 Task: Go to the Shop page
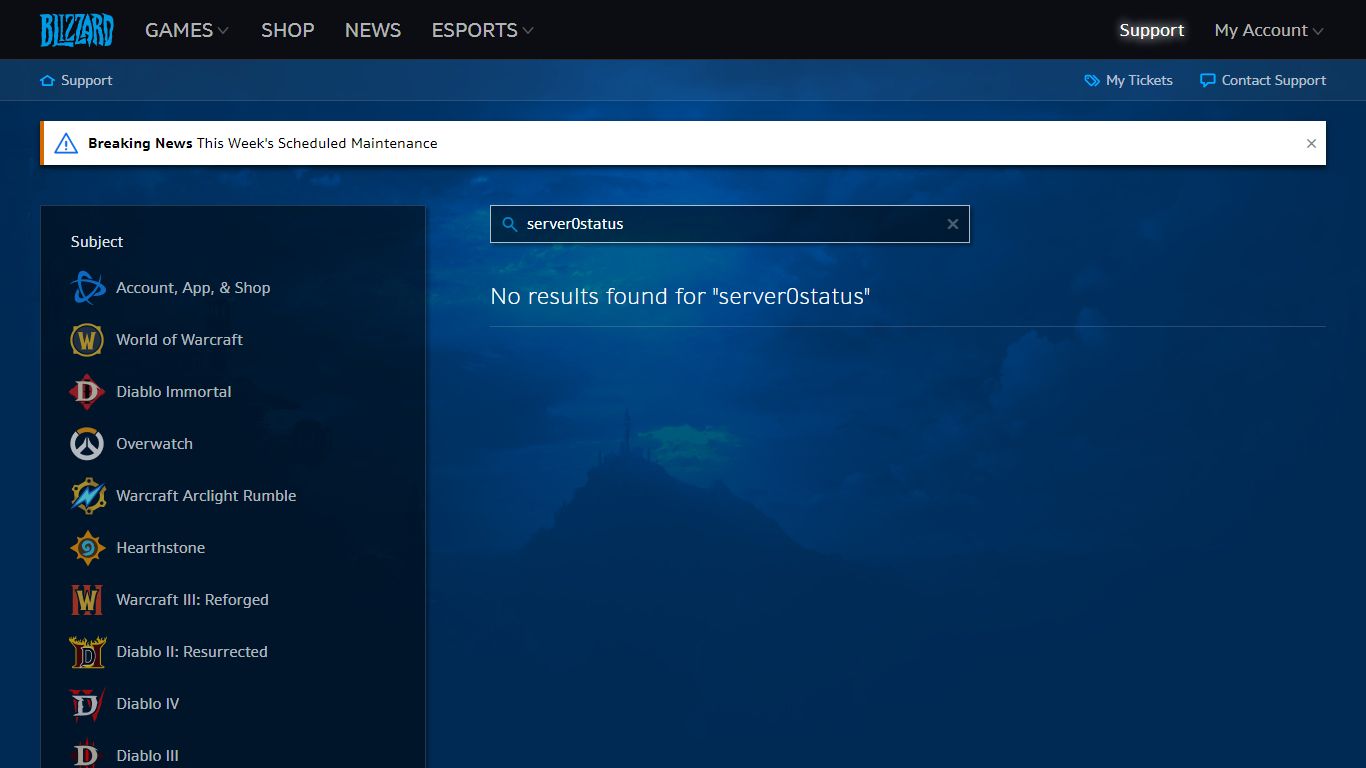[x=288, y=30]
